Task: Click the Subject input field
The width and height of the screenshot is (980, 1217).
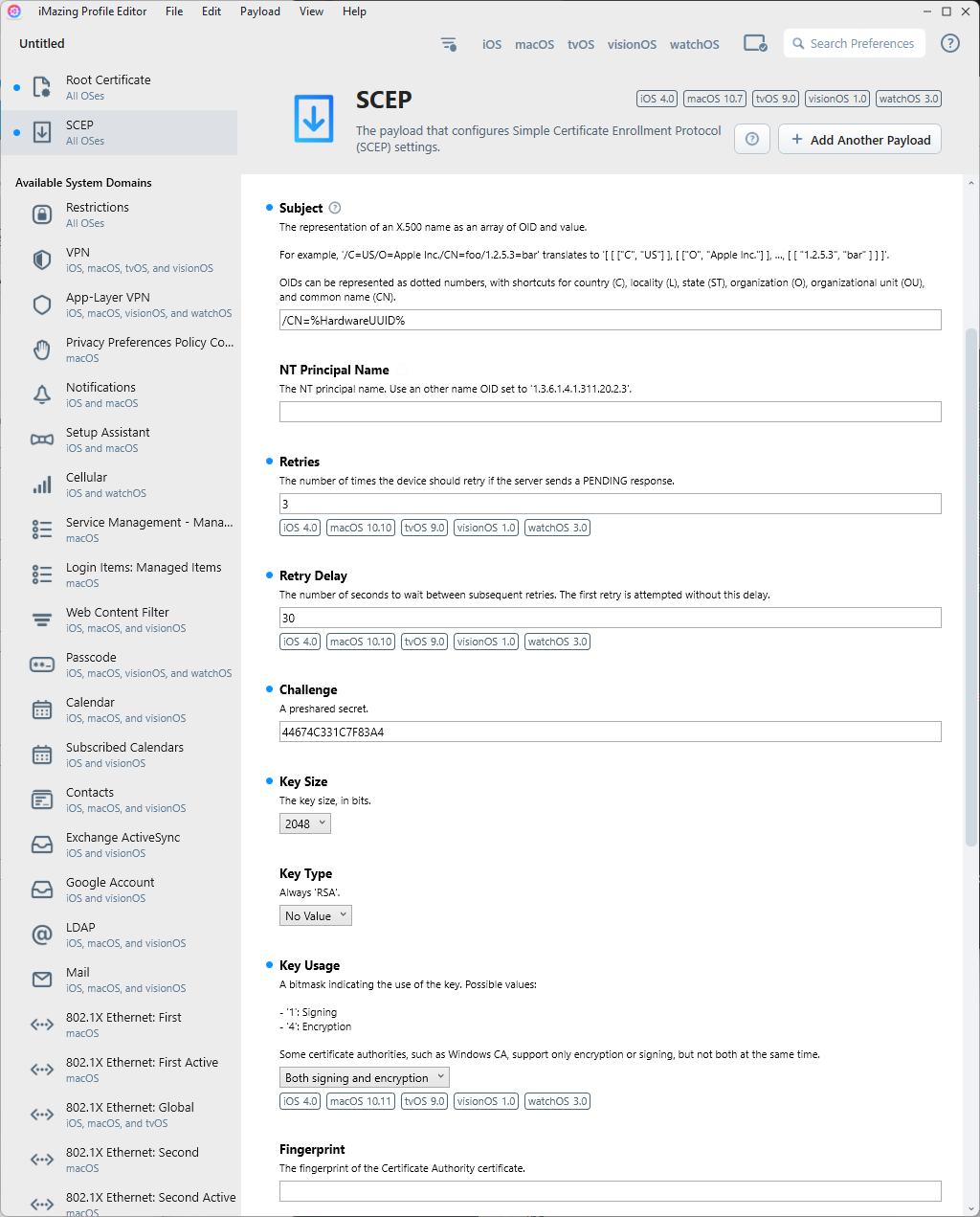Action: tap(611, 320)
